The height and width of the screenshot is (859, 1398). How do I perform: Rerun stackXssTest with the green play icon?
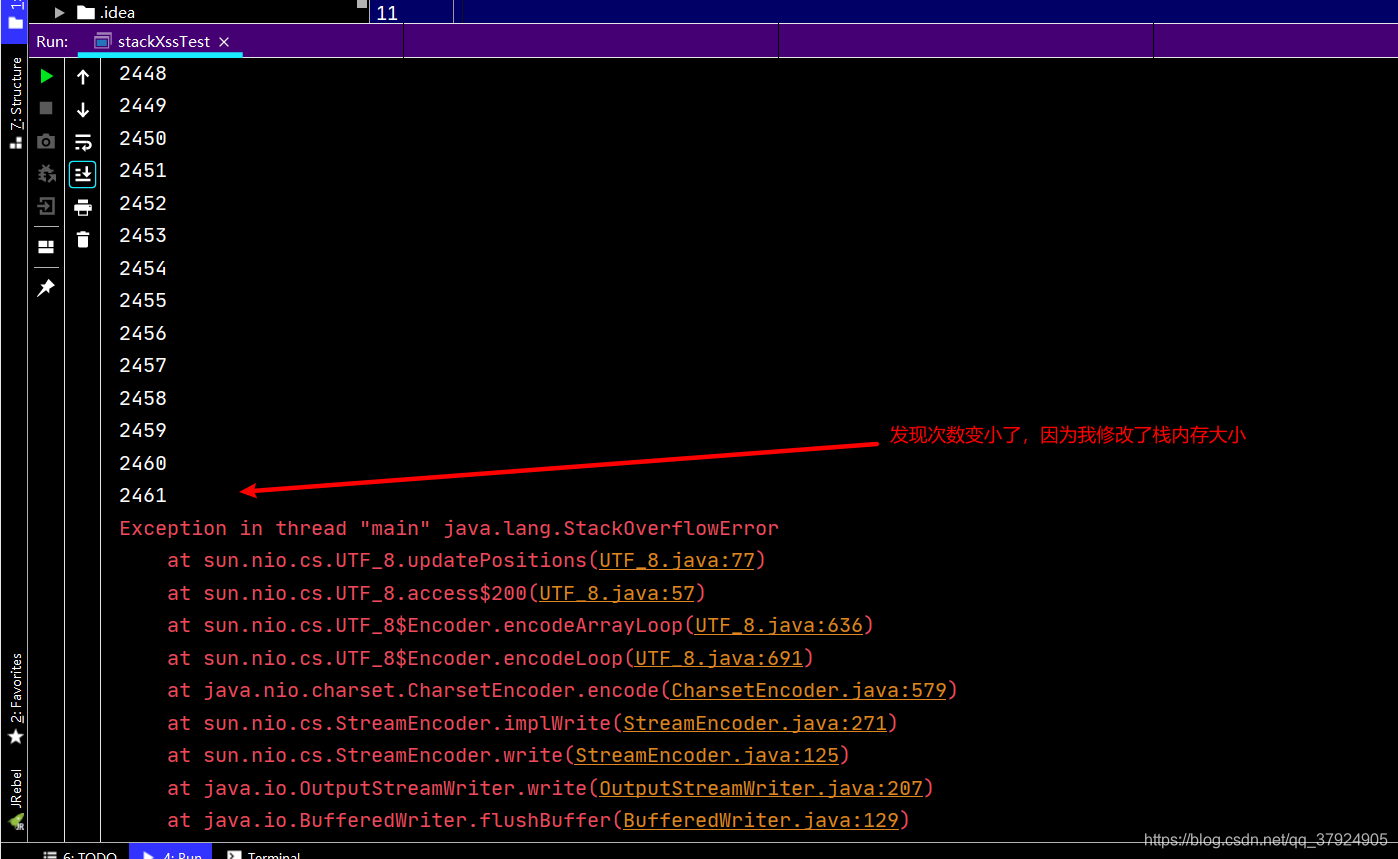(x=46, y=76)
